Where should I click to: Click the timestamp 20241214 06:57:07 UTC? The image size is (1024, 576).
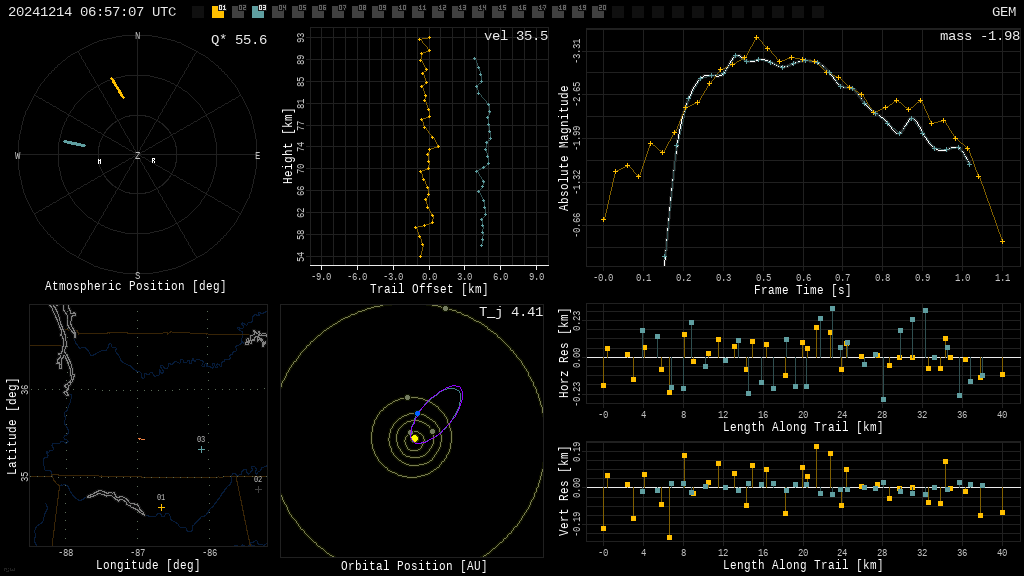pyautogui.click(x=92, y=12)
